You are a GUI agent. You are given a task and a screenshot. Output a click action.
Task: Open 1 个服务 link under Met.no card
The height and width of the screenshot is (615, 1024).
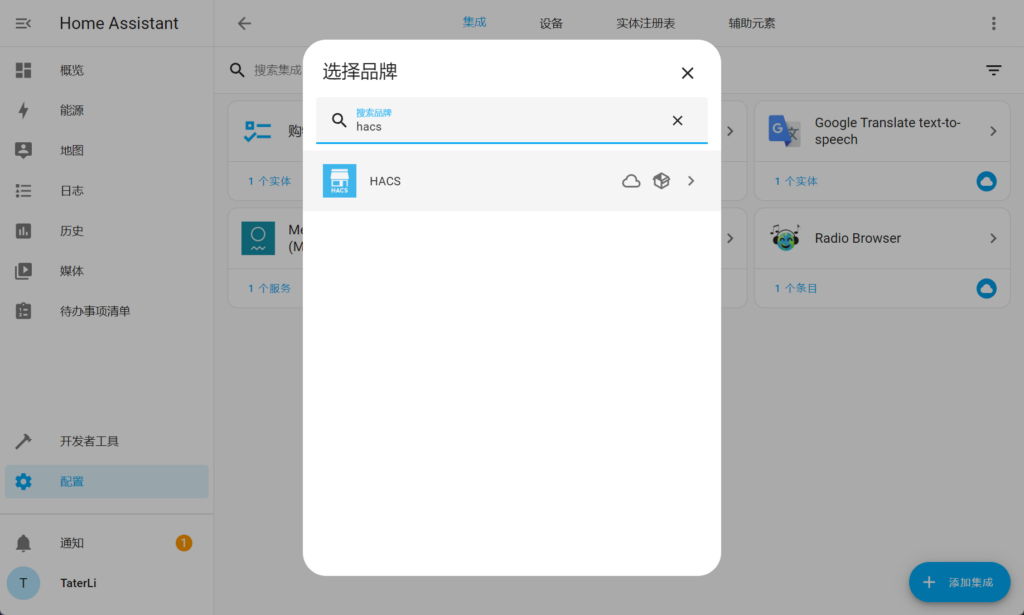269,288
